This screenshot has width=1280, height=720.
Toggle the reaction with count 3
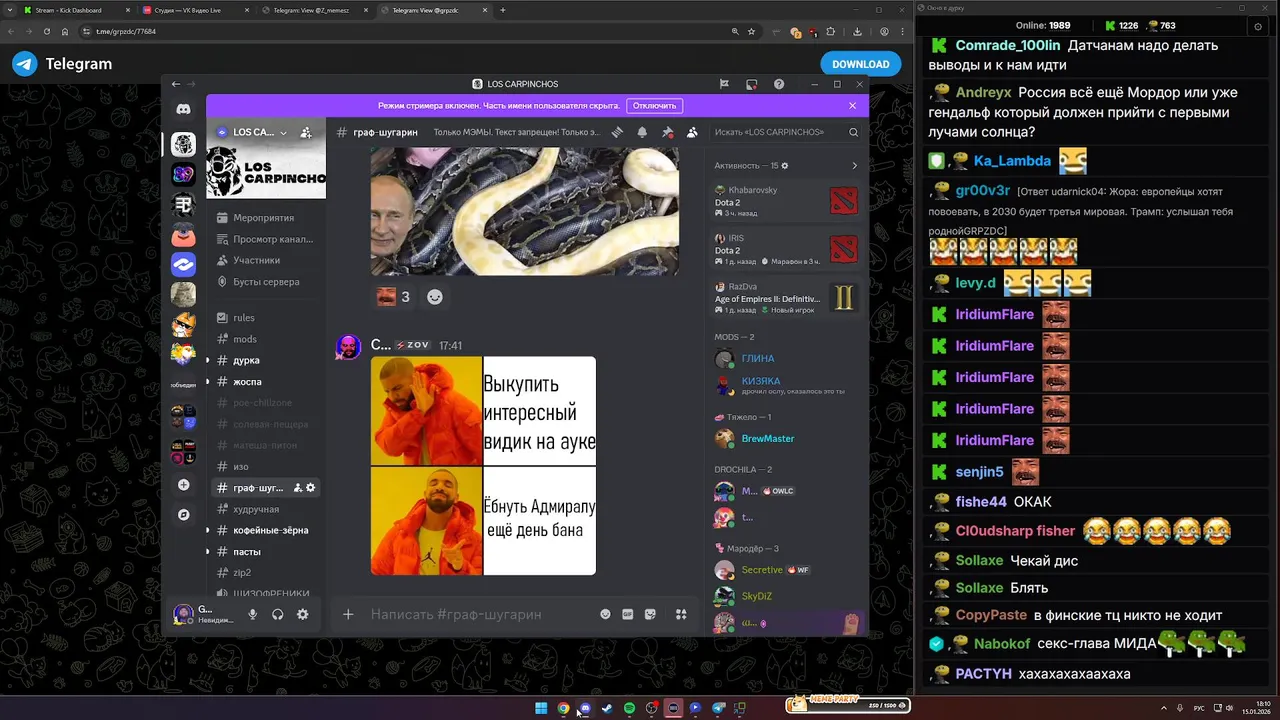tap(394, 296)
